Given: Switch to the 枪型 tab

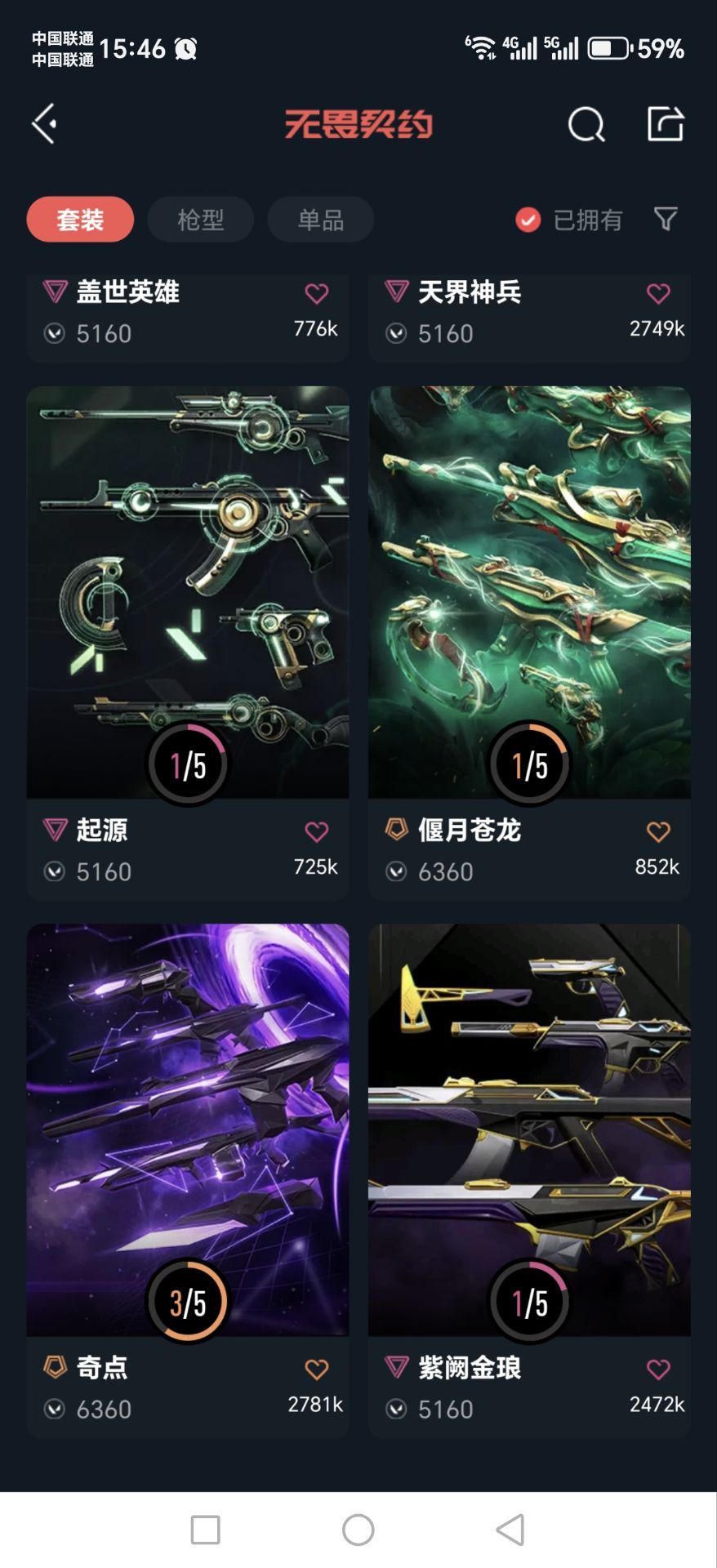Looking at the screenshot, I should click(x=200, y=220).
